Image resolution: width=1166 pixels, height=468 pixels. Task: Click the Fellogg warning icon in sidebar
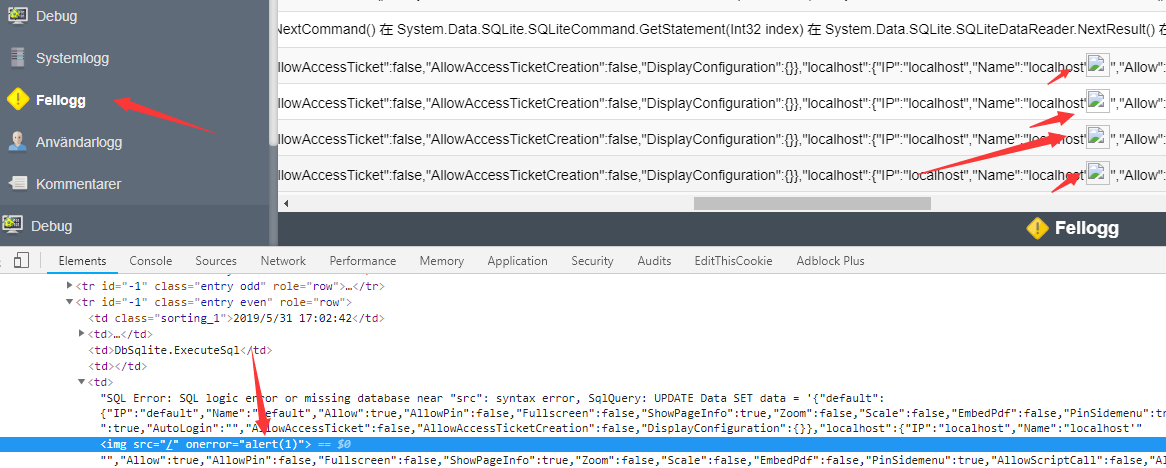(x=18, y=100)
